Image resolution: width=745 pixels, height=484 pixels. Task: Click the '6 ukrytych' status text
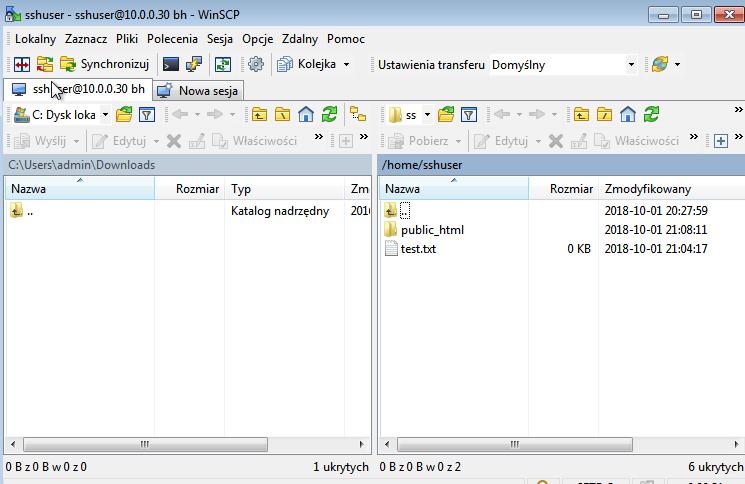point(716,467)
